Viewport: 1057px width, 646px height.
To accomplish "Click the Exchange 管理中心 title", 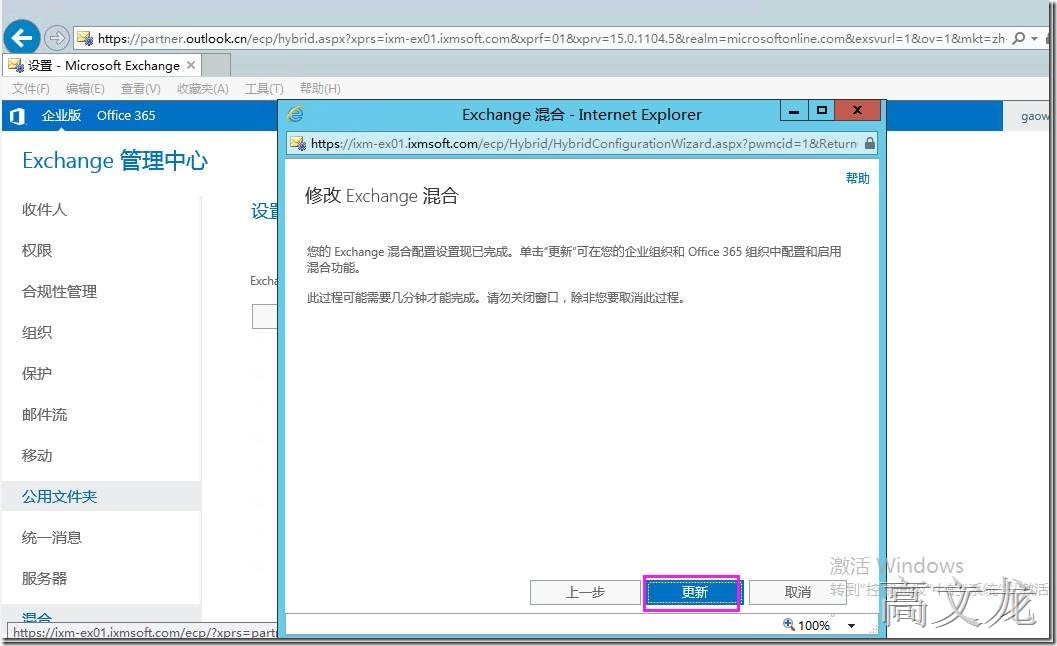I will point(115,160).
